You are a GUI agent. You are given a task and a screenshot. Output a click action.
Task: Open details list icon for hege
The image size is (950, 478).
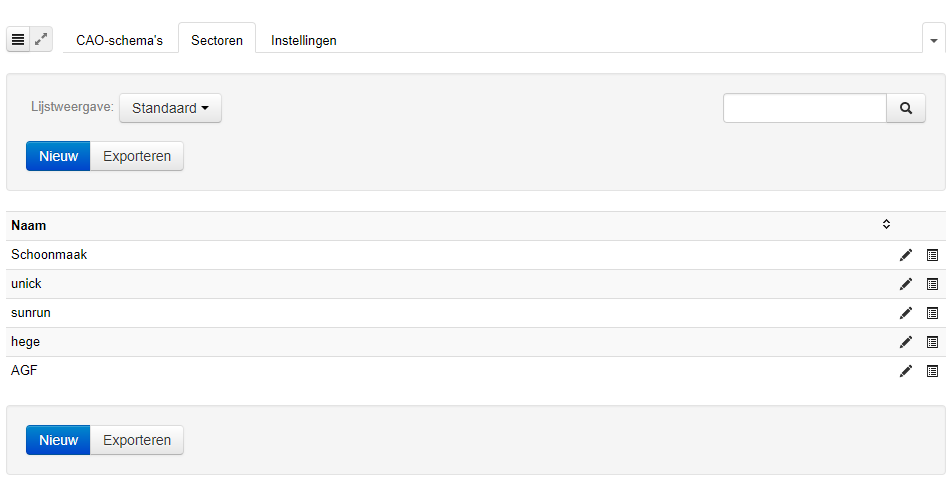pyautogui.click(x=932, y=342)
